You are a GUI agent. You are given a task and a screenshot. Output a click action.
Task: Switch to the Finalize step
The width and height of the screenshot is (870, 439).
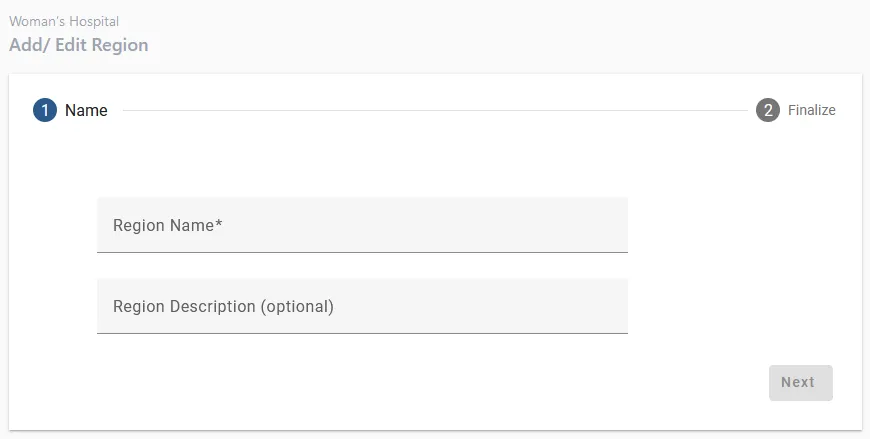(811, 110)
